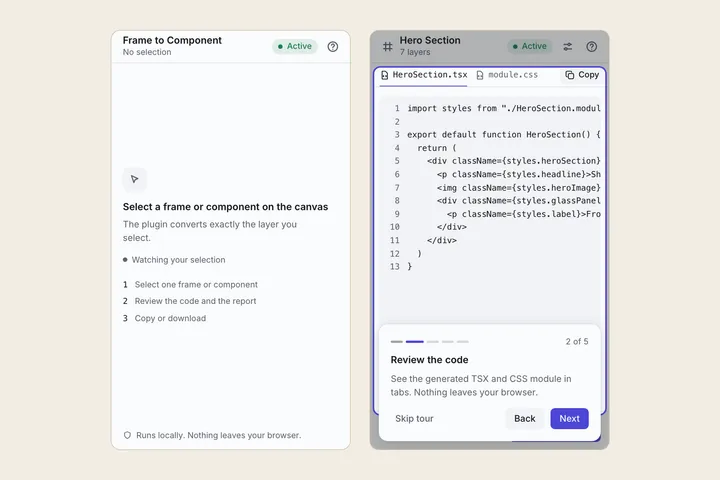Click line number 13 in code editor
Screen dimensions: 720x480
[x=394, y=266]
